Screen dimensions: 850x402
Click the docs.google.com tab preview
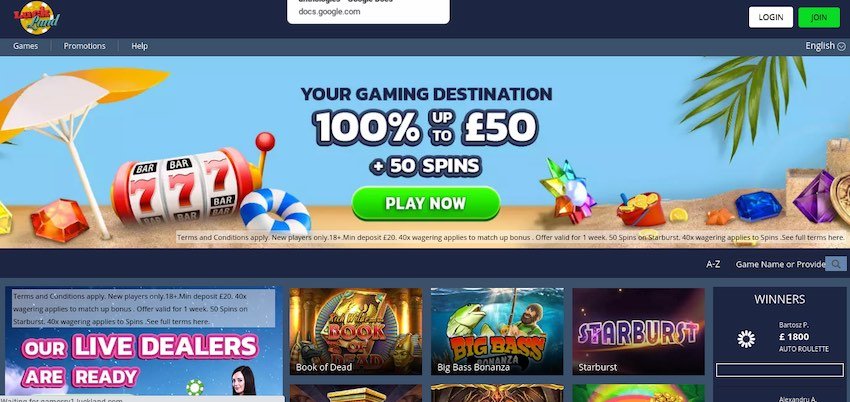click(x=368, y=11)
